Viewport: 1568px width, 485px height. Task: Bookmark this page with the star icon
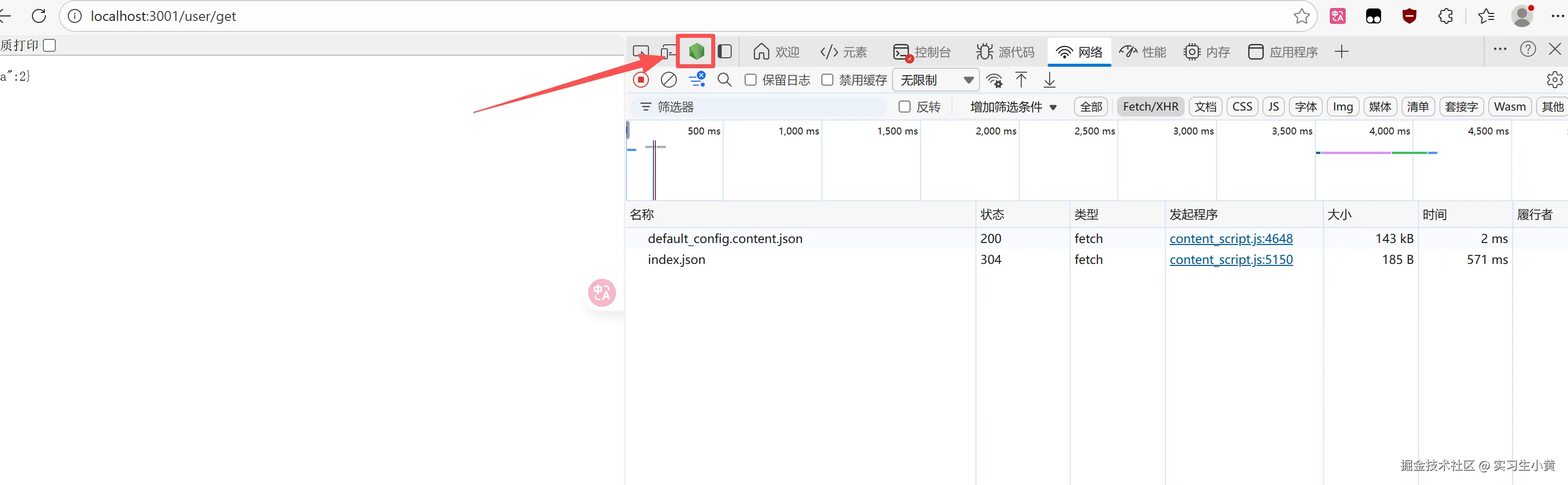[1301, 16]
